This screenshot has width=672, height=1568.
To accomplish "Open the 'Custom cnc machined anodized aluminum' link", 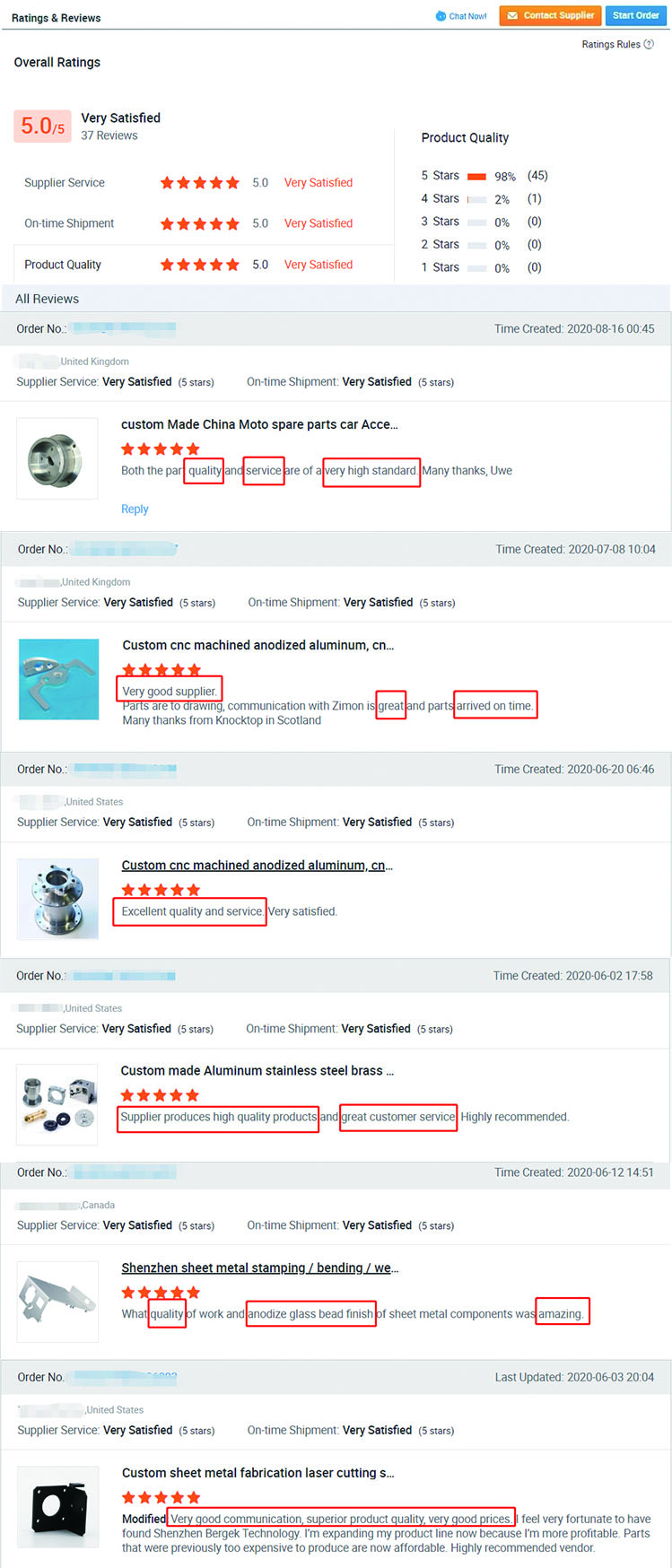I will (257, 865).
